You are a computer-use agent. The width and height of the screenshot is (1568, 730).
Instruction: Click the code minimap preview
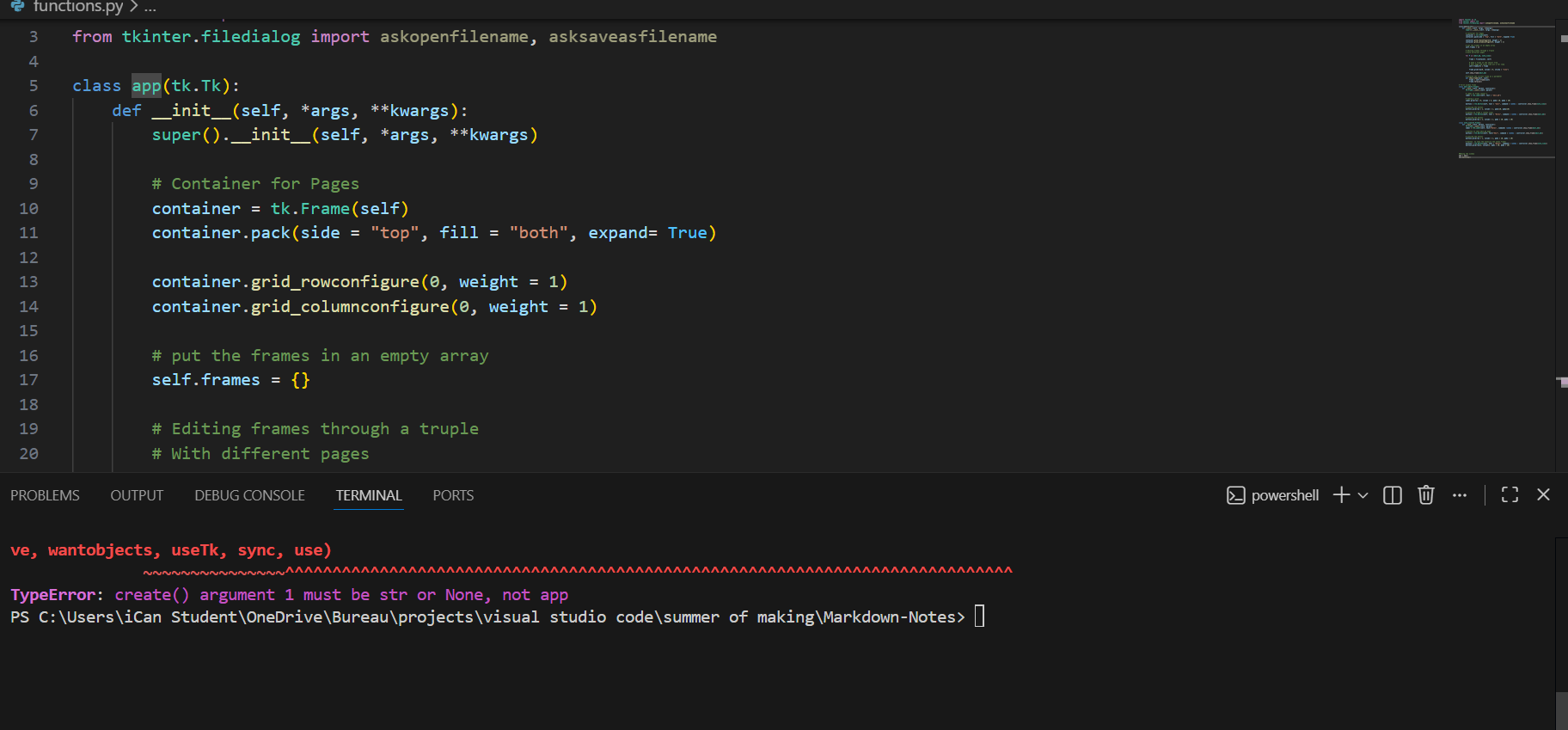click(1504, 86)
